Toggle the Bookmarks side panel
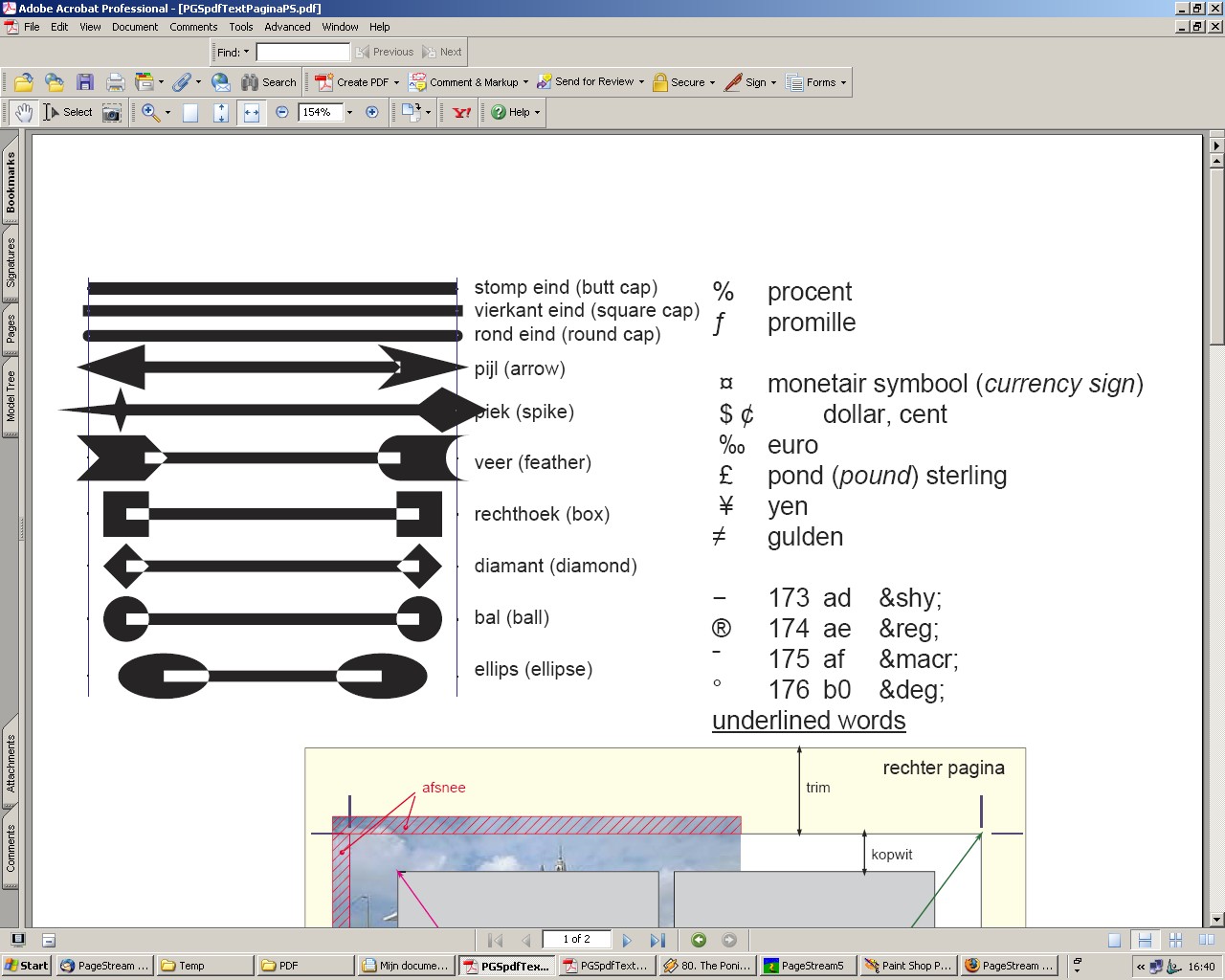The image size is (1225, 980). pyautogui.click(x=11, y=182)
